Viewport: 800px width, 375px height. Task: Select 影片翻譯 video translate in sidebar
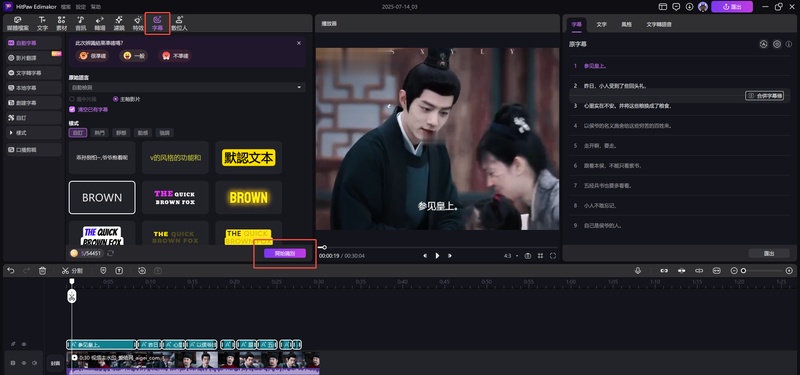pos(33,58)
